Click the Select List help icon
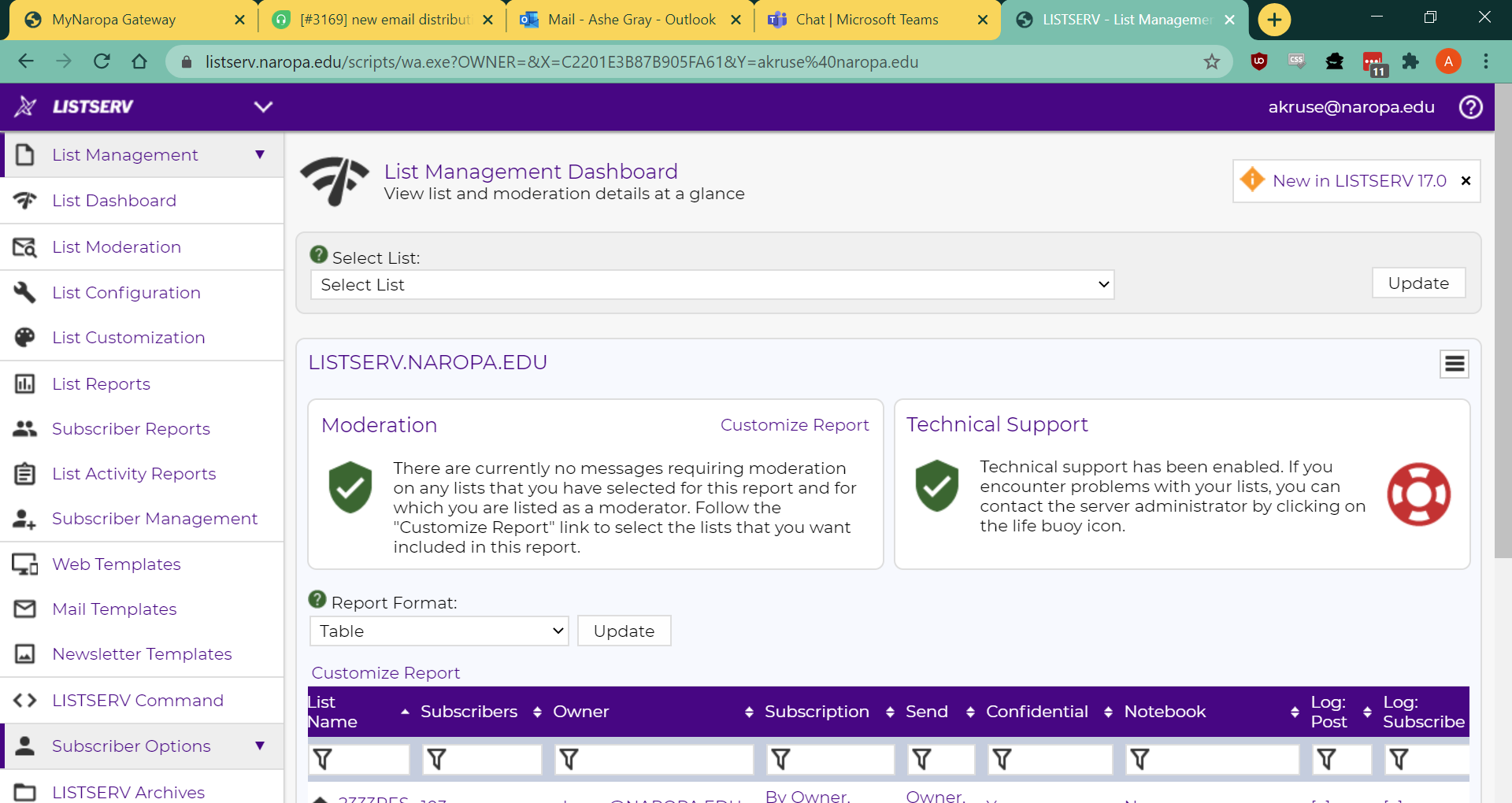Viewport: 1512px width, 803px height. 319,254
